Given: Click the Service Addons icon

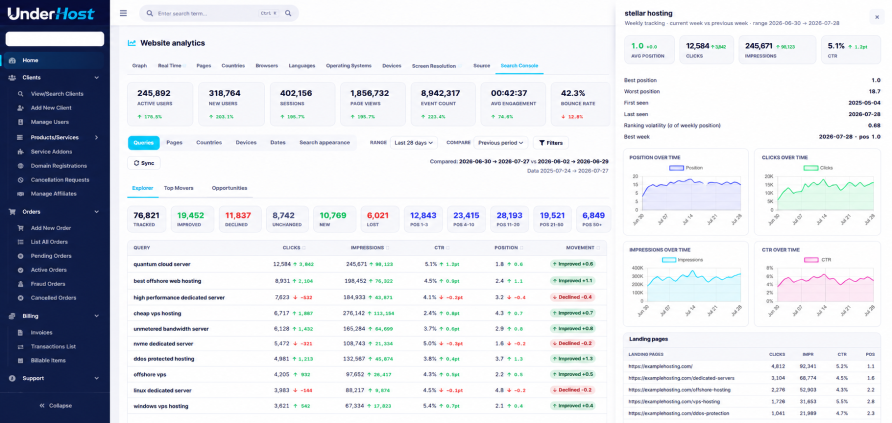Looking at the screenshot, I should tap(20, 152).
